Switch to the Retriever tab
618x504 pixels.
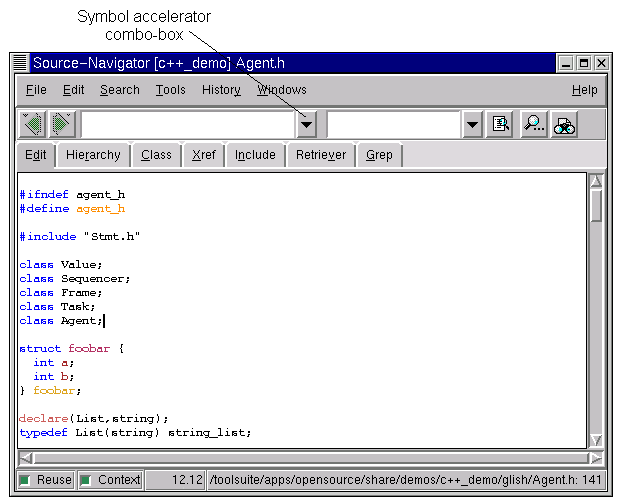321,155
